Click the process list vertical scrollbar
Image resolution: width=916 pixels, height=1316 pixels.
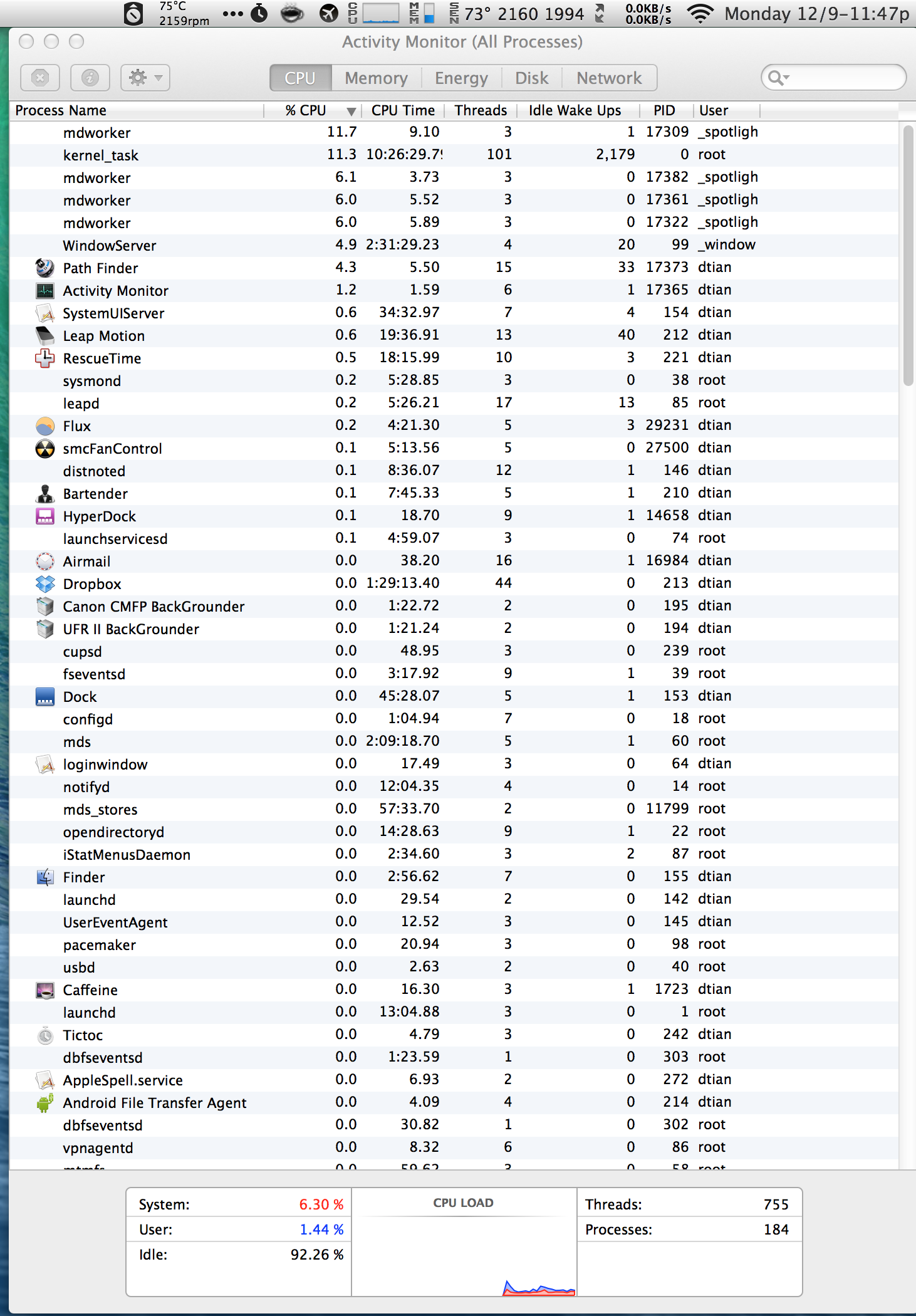point(908,256)
